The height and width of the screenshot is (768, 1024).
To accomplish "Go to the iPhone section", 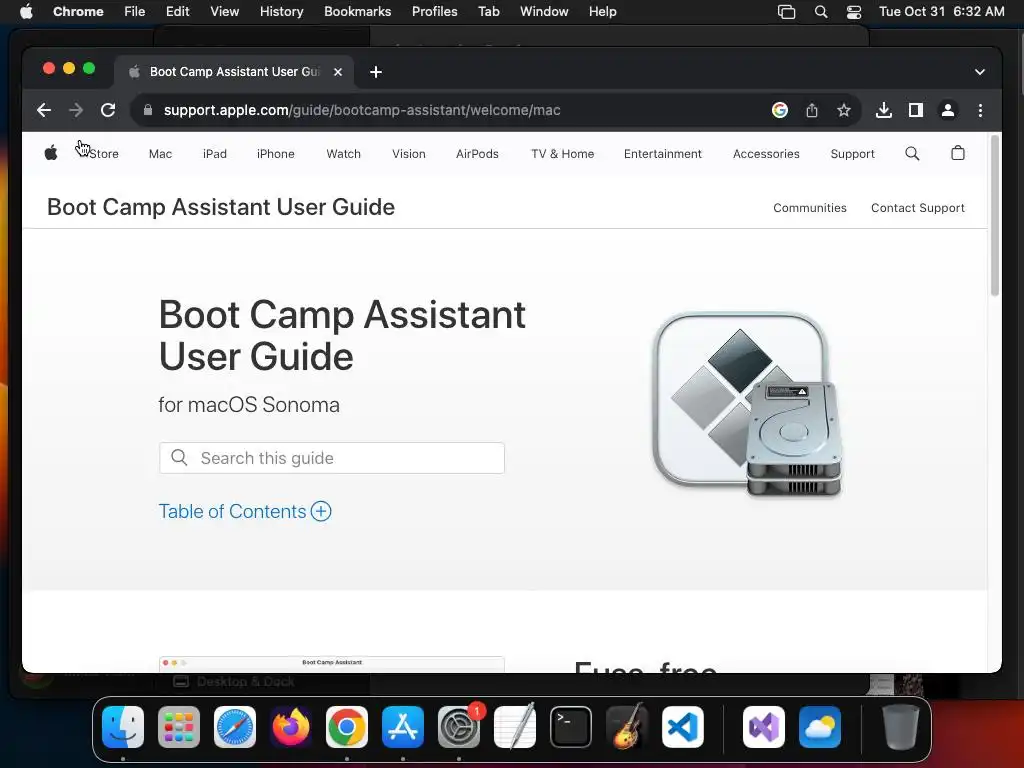I will tap(276, 154).
